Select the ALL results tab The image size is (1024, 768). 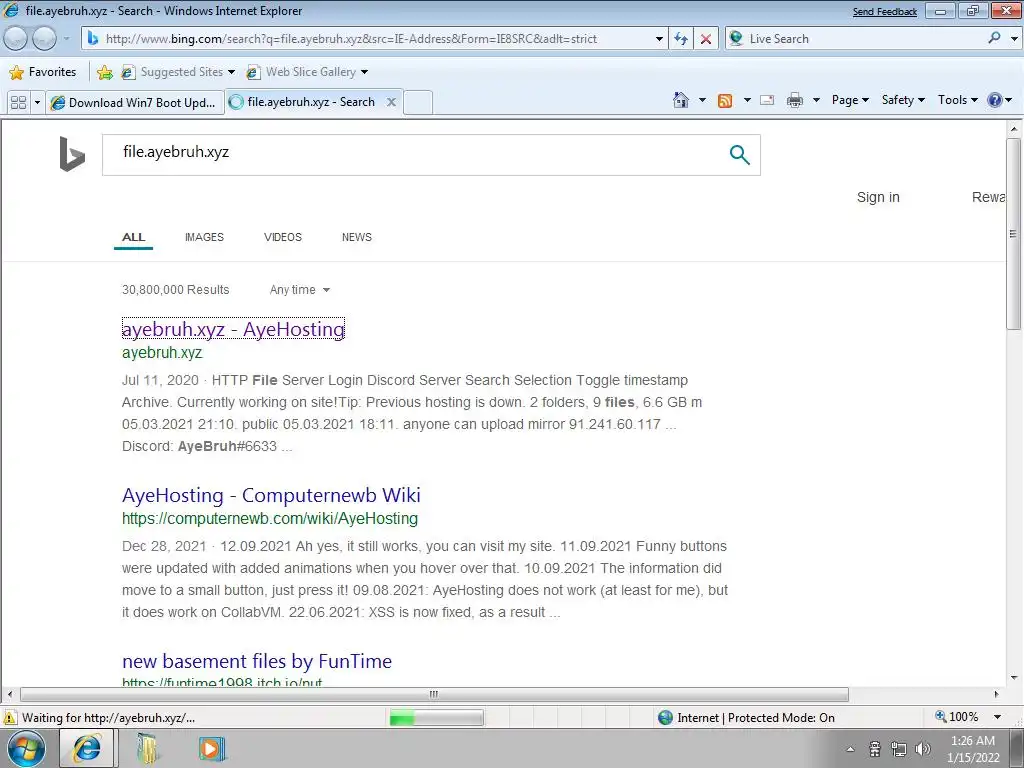pos(133,237)
